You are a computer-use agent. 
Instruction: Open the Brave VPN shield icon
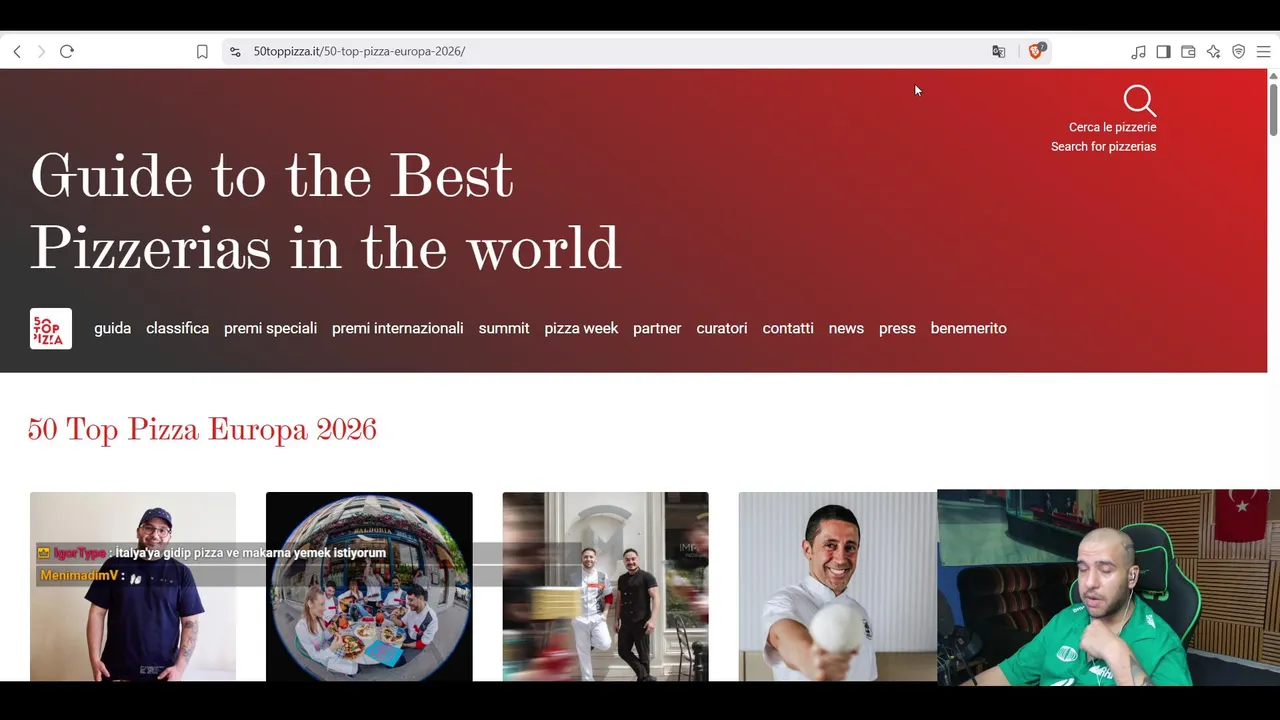pos(1238,52)
